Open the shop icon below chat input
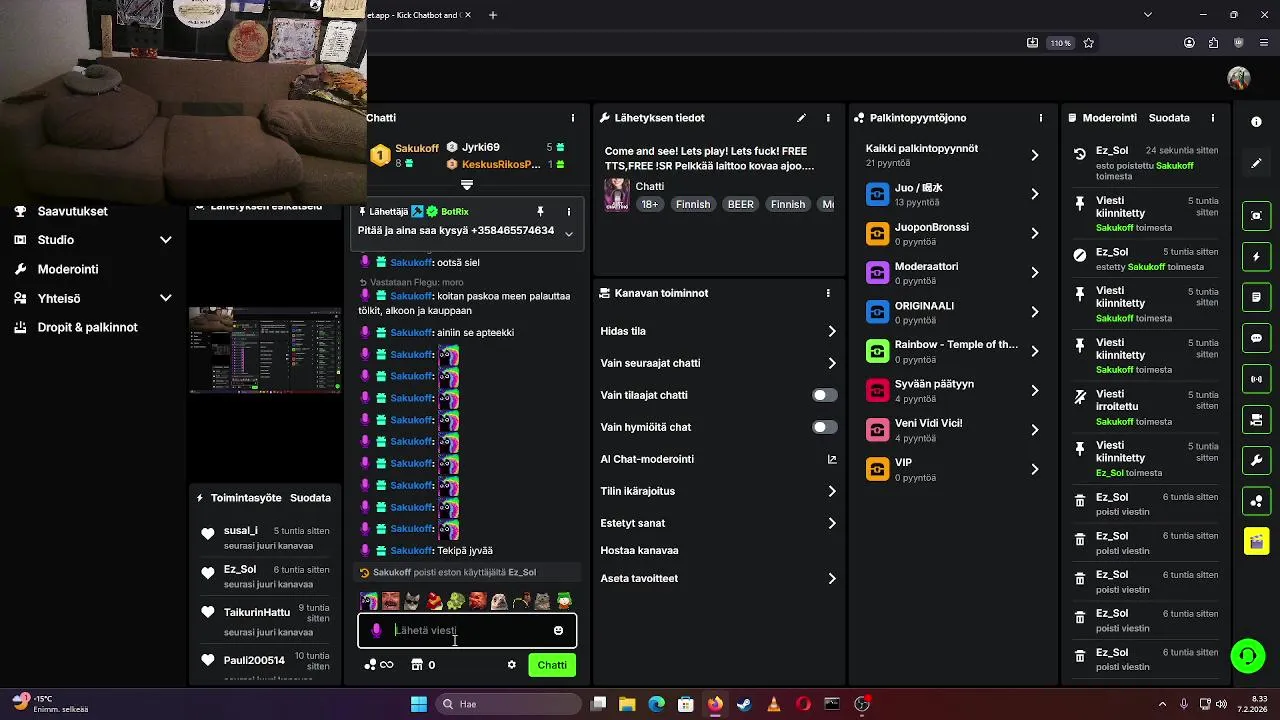Screen dimensions: 1280x720 (x=417, y=665)
